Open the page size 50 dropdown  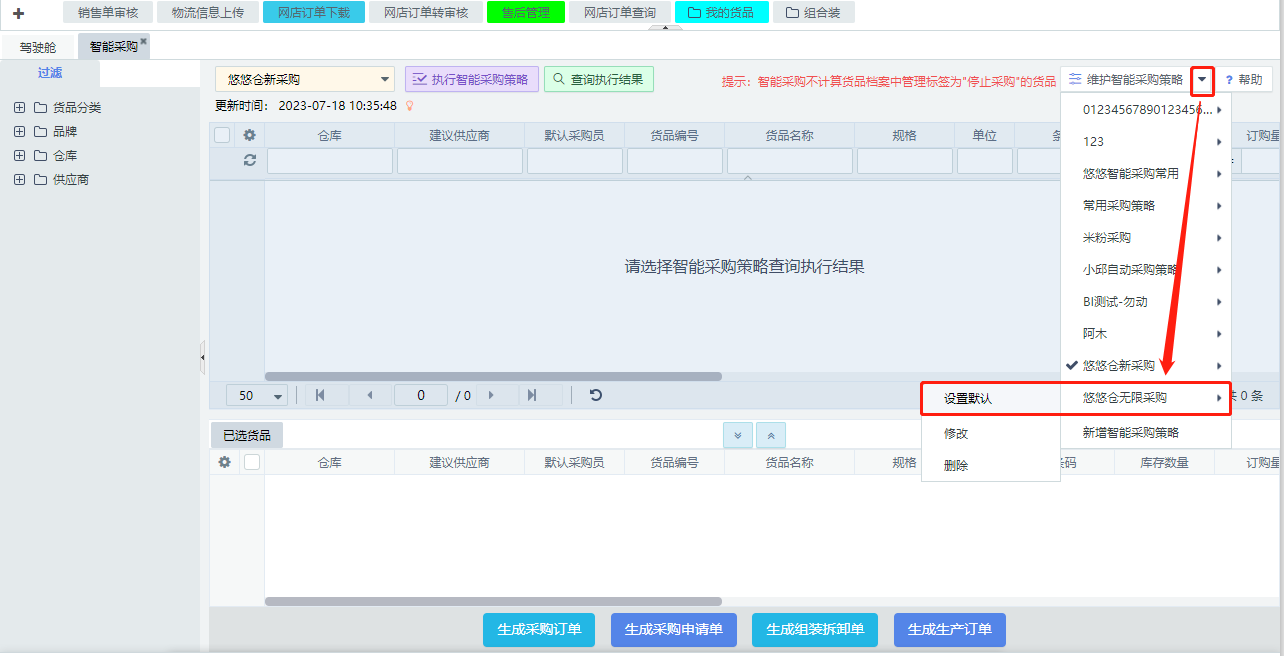pos(257,396)
